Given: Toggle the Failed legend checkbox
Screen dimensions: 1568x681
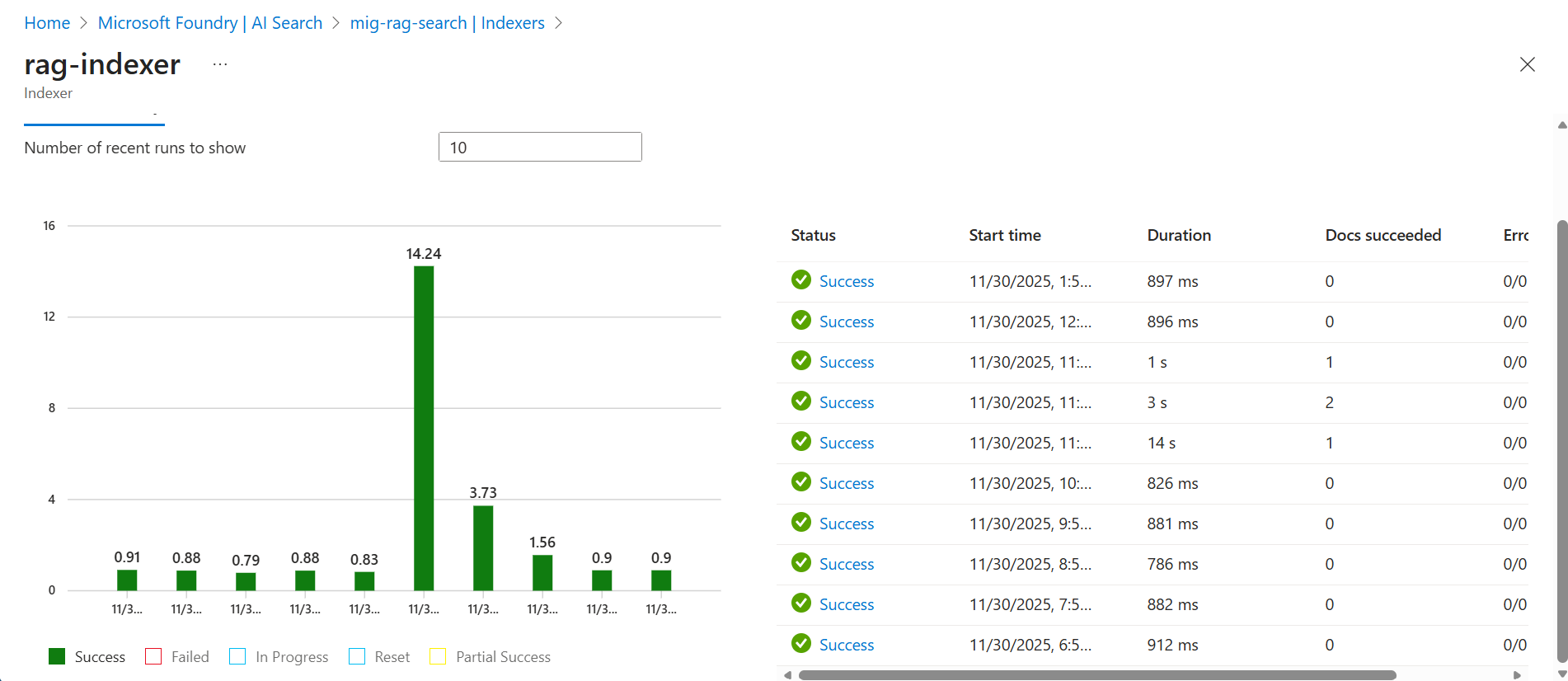Looking at the screenshot, I should click(153, 656).
